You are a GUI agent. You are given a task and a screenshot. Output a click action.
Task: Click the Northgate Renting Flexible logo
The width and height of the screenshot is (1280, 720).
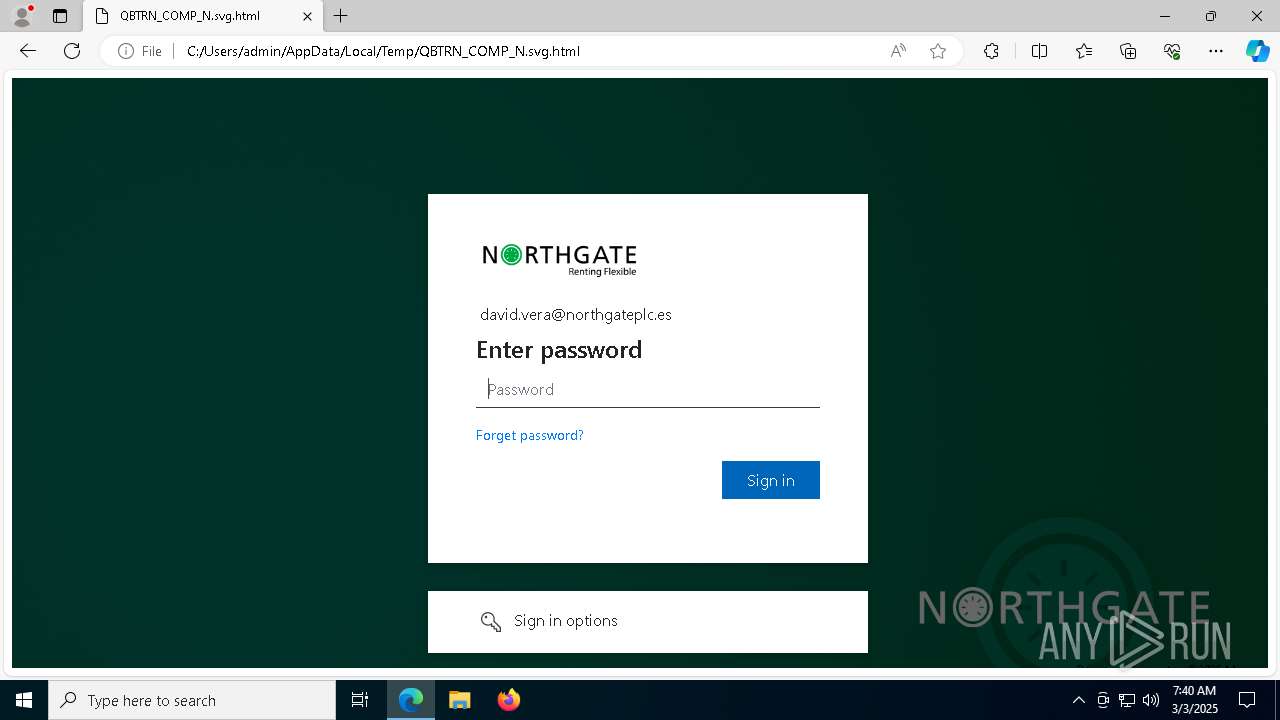tap(559, 259)
